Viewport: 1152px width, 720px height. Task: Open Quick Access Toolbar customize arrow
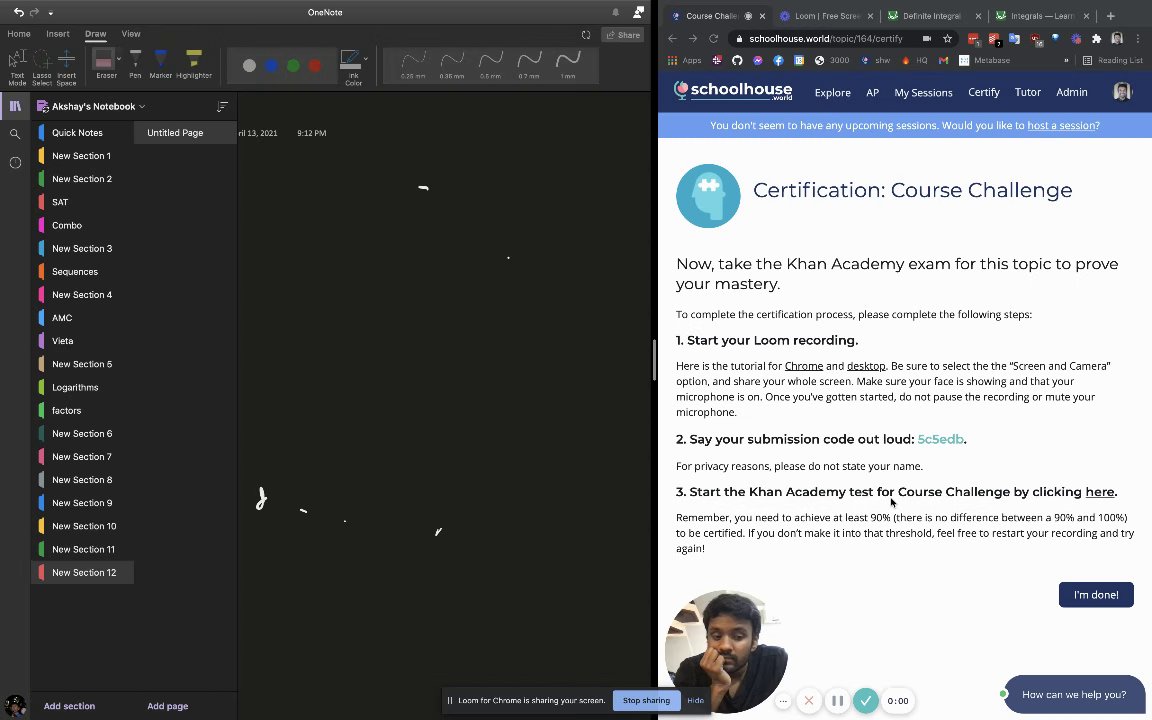[x=51, y=12]
